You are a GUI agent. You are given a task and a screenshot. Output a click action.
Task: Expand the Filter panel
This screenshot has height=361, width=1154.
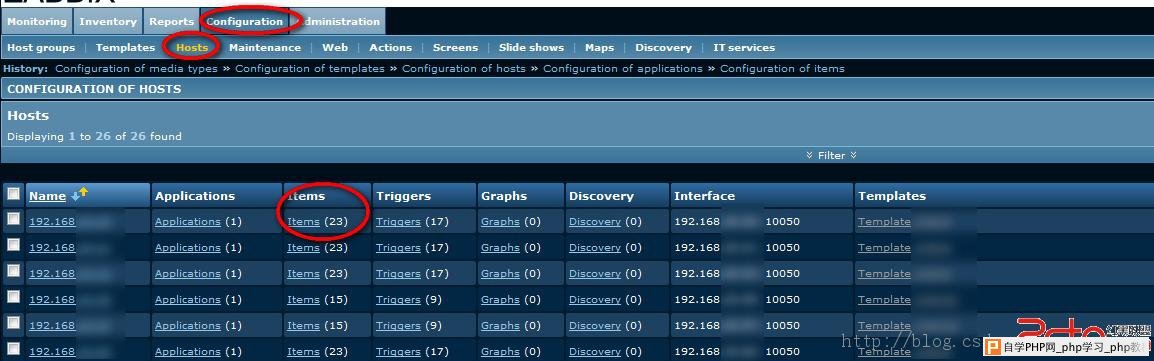(832, 155)
